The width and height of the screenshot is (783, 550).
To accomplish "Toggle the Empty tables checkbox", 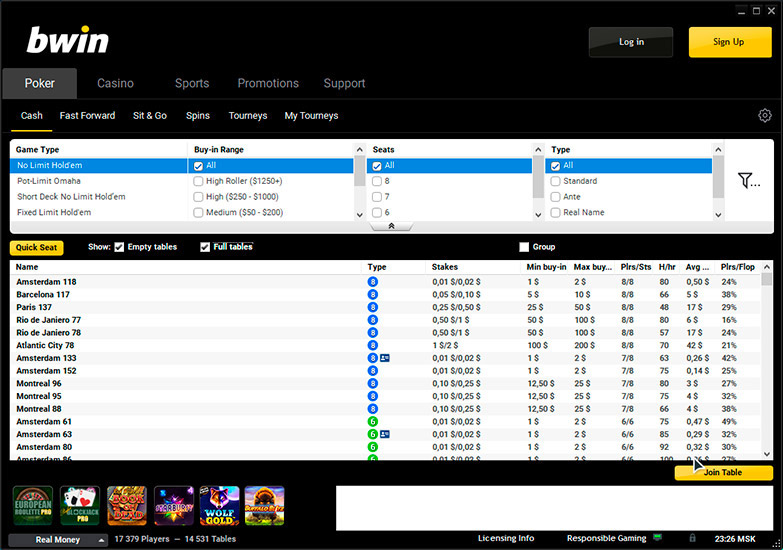I will pyautogui.click(x=119, y=247).
